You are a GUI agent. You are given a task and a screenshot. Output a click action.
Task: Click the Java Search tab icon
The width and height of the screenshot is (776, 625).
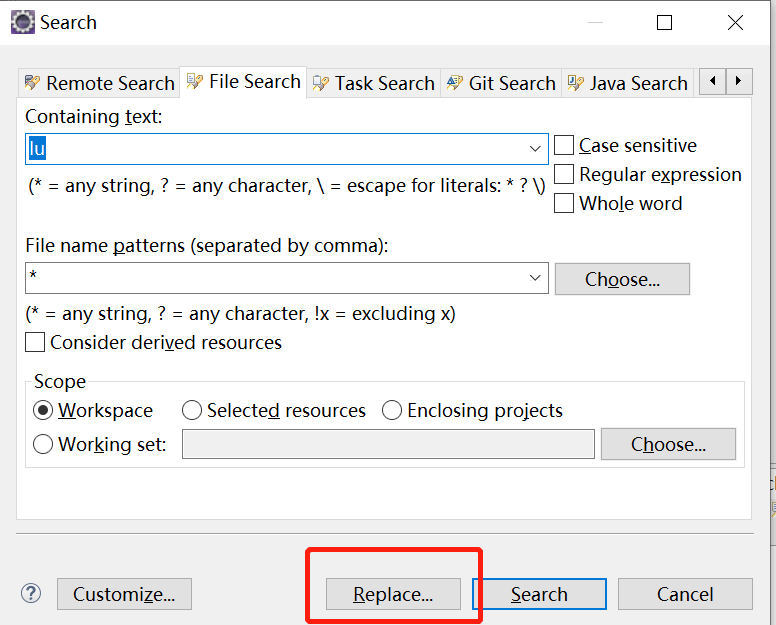(x=576, y=83)
